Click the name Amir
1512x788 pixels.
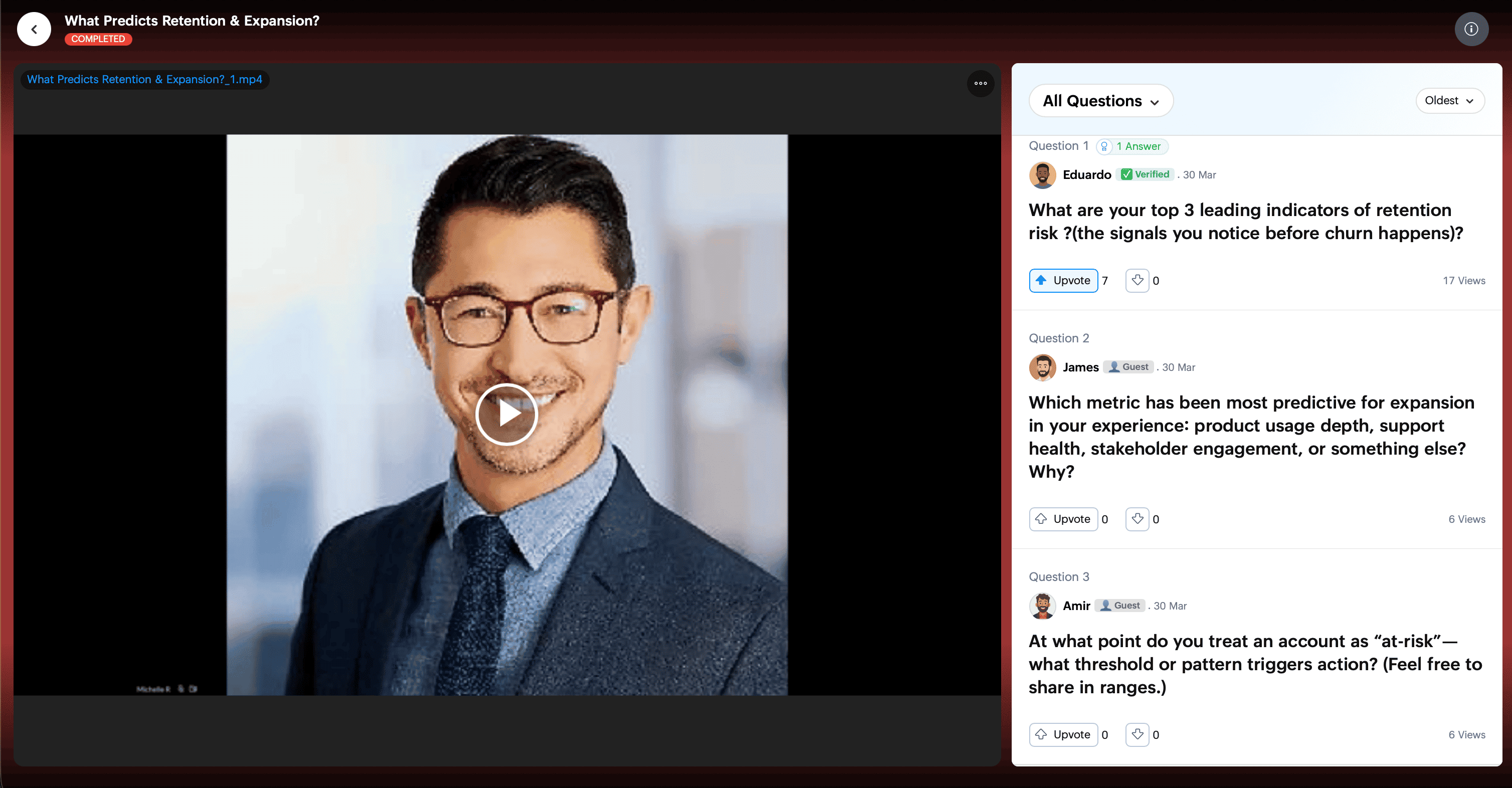point(1076,606)
